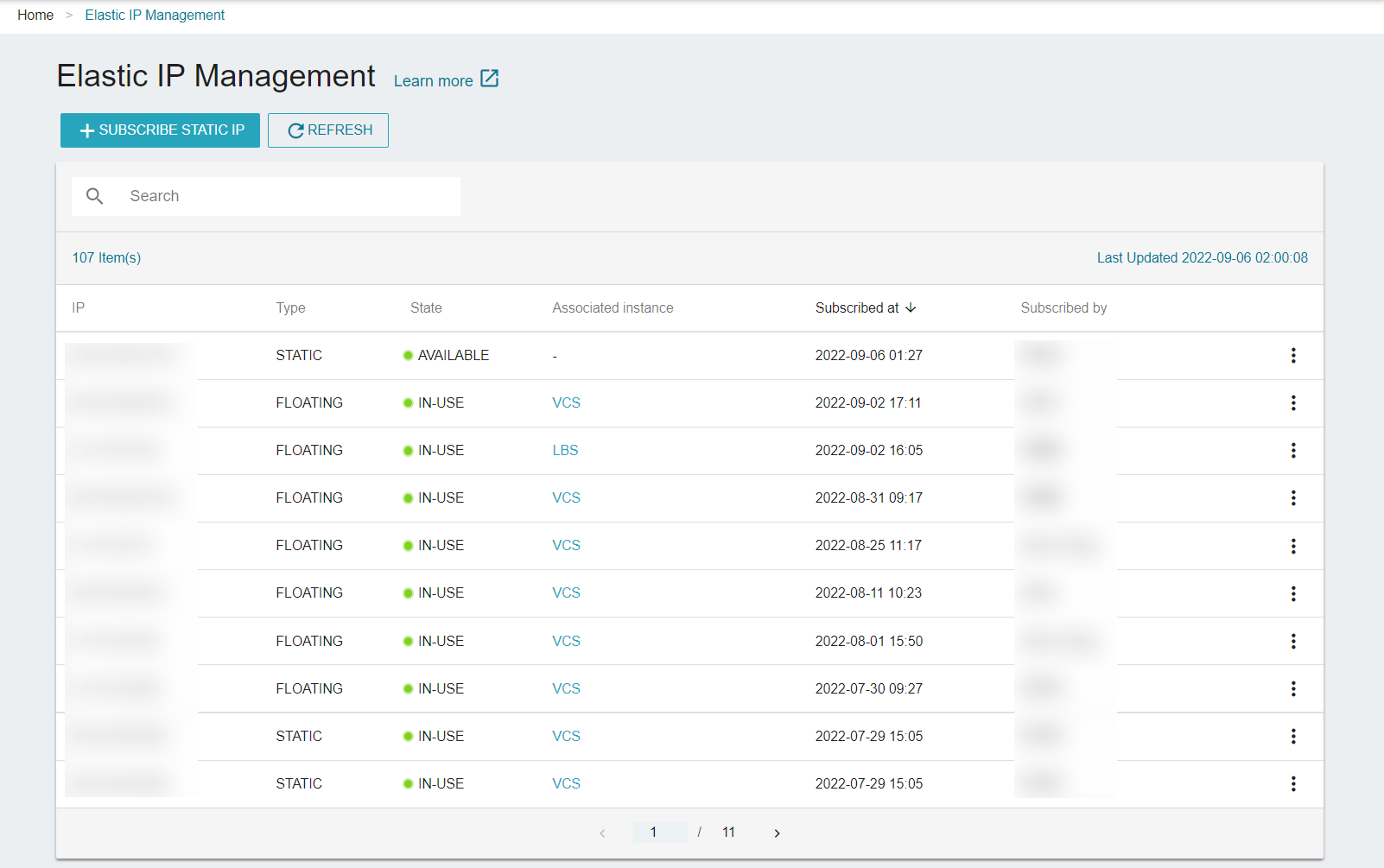Image resolution: width=1384 pixels, height=868 pixels.
Task: Go to next page of results
Action: click(777, 833)
